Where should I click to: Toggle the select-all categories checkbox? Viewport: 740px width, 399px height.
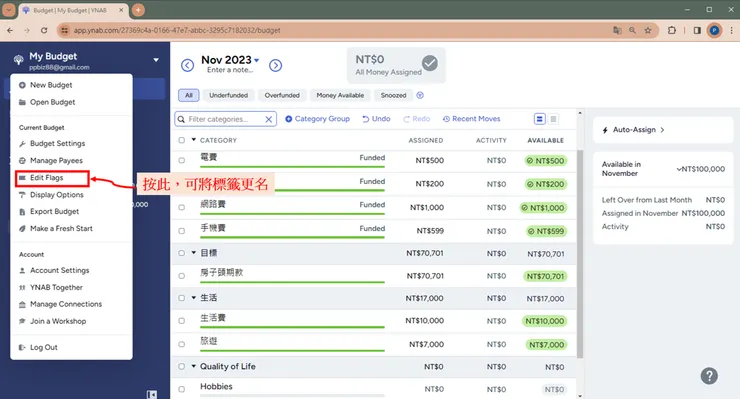pyautogui.click(x=182, y=140)
